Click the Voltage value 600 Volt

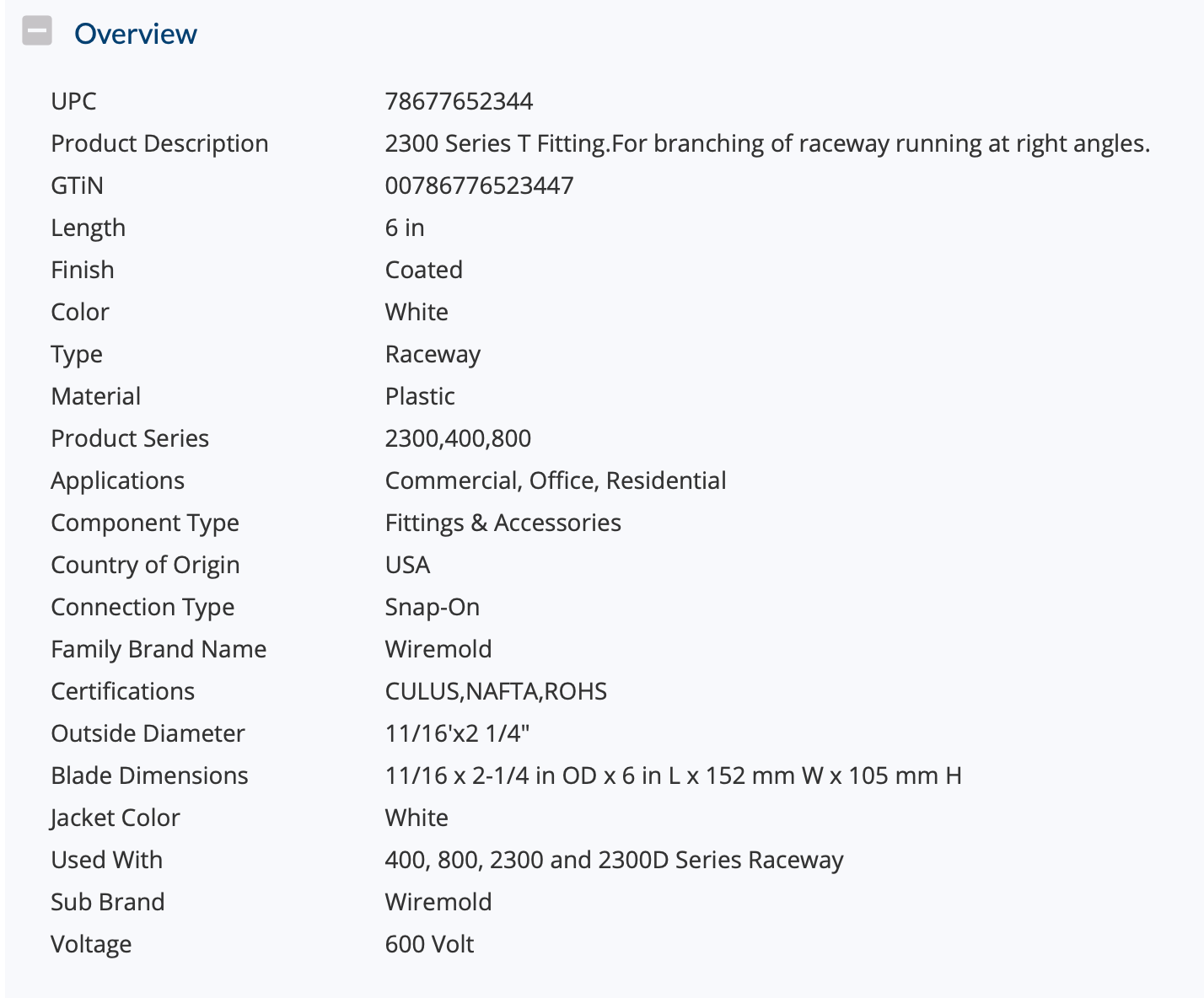[429, 944]
